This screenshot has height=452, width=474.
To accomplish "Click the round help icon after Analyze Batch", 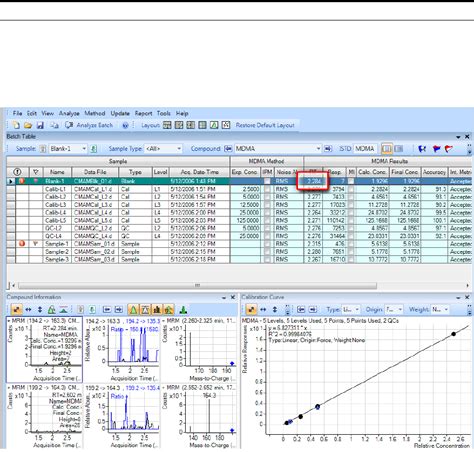I will click(125, 125).
